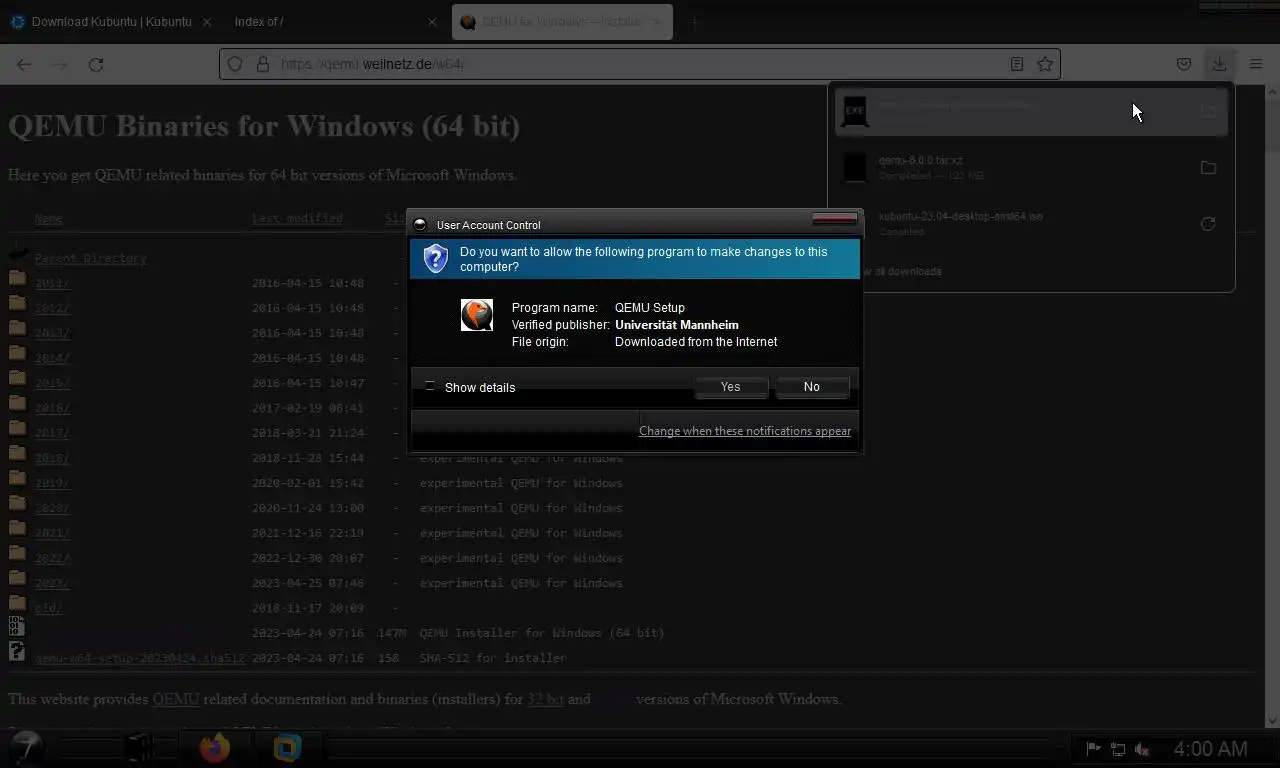
Task: Click the URL address bar
Action: (640, 64)
